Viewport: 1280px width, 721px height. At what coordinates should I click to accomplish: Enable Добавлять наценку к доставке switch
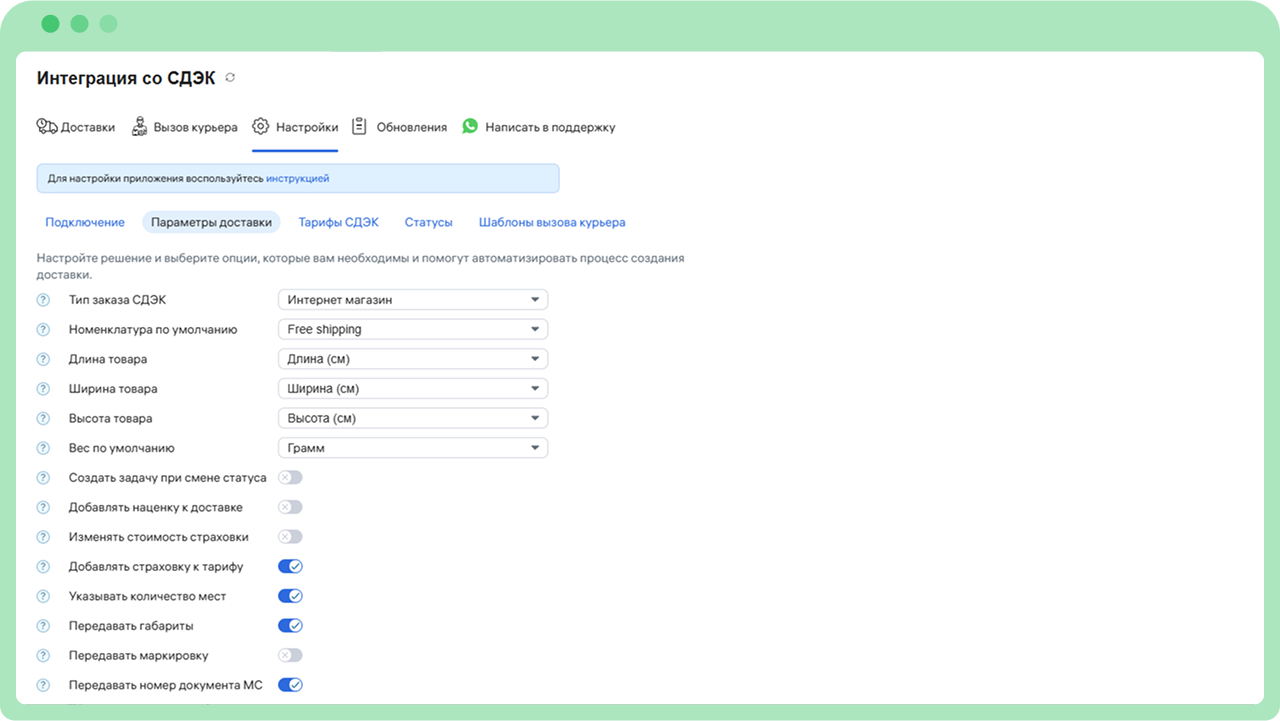click(290, 507)
